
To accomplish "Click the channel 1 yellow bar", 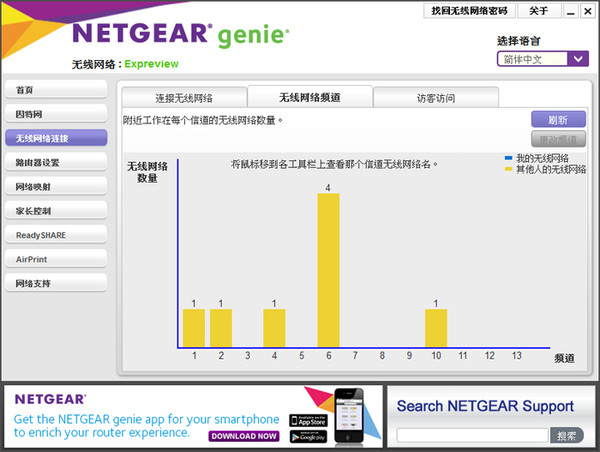I will pyautogui.click(x=194, y=328).
